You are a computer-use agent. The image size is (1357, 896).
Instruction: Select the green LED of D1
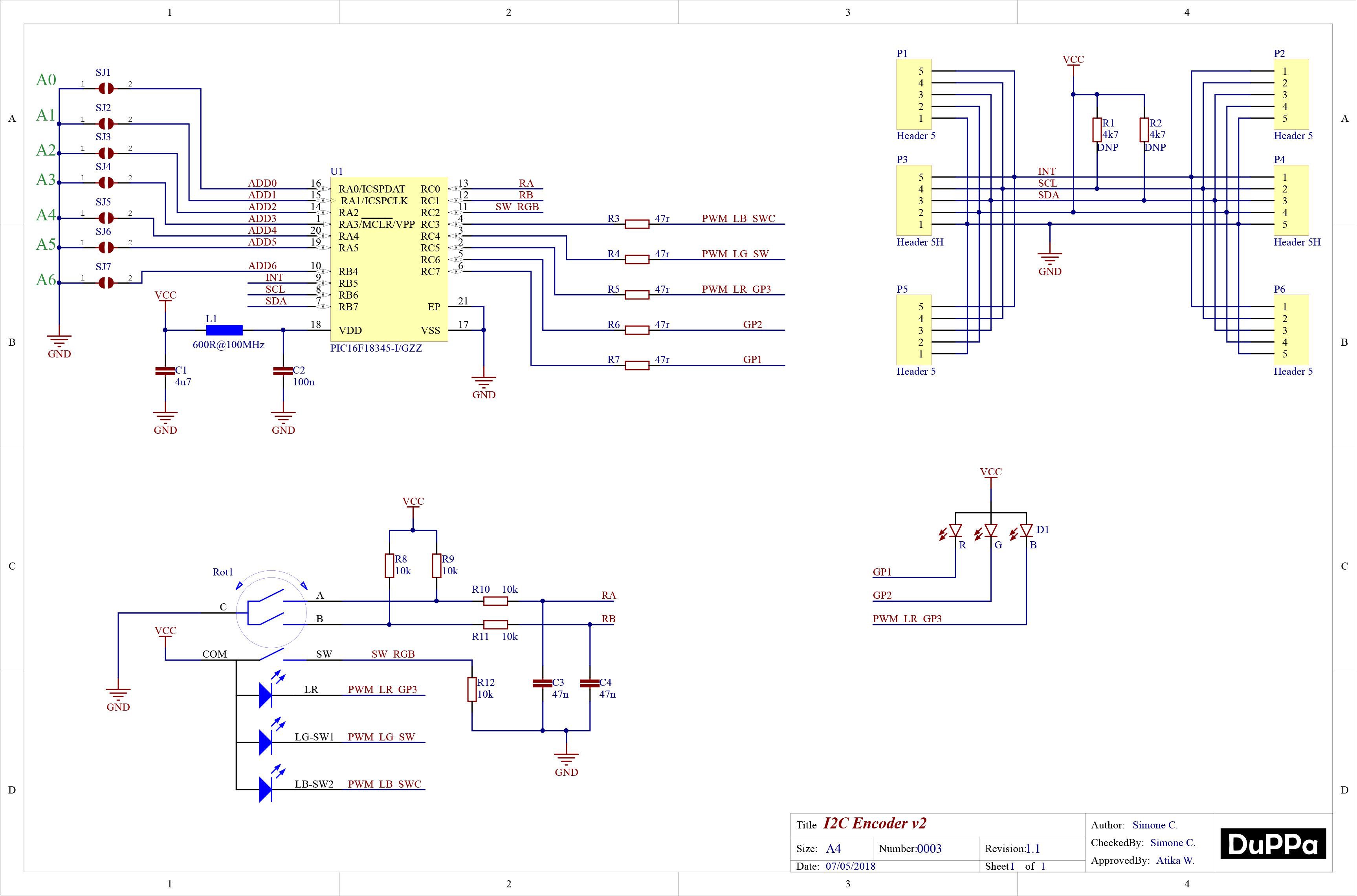click(x=991, y=531)
